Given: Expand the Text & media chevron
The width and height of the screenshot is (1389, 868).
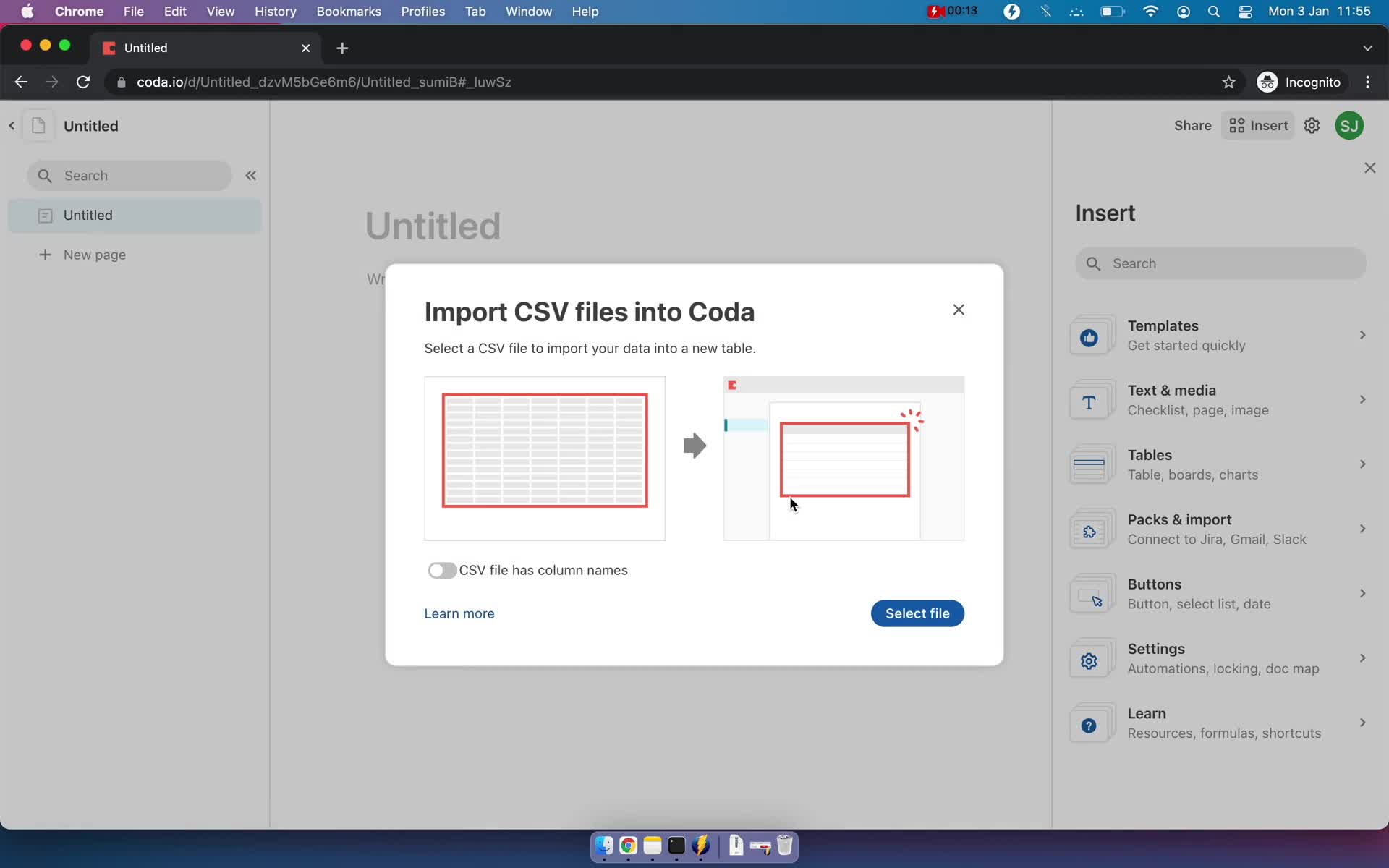Looking at the screenshot, I should coord(1362,399).
